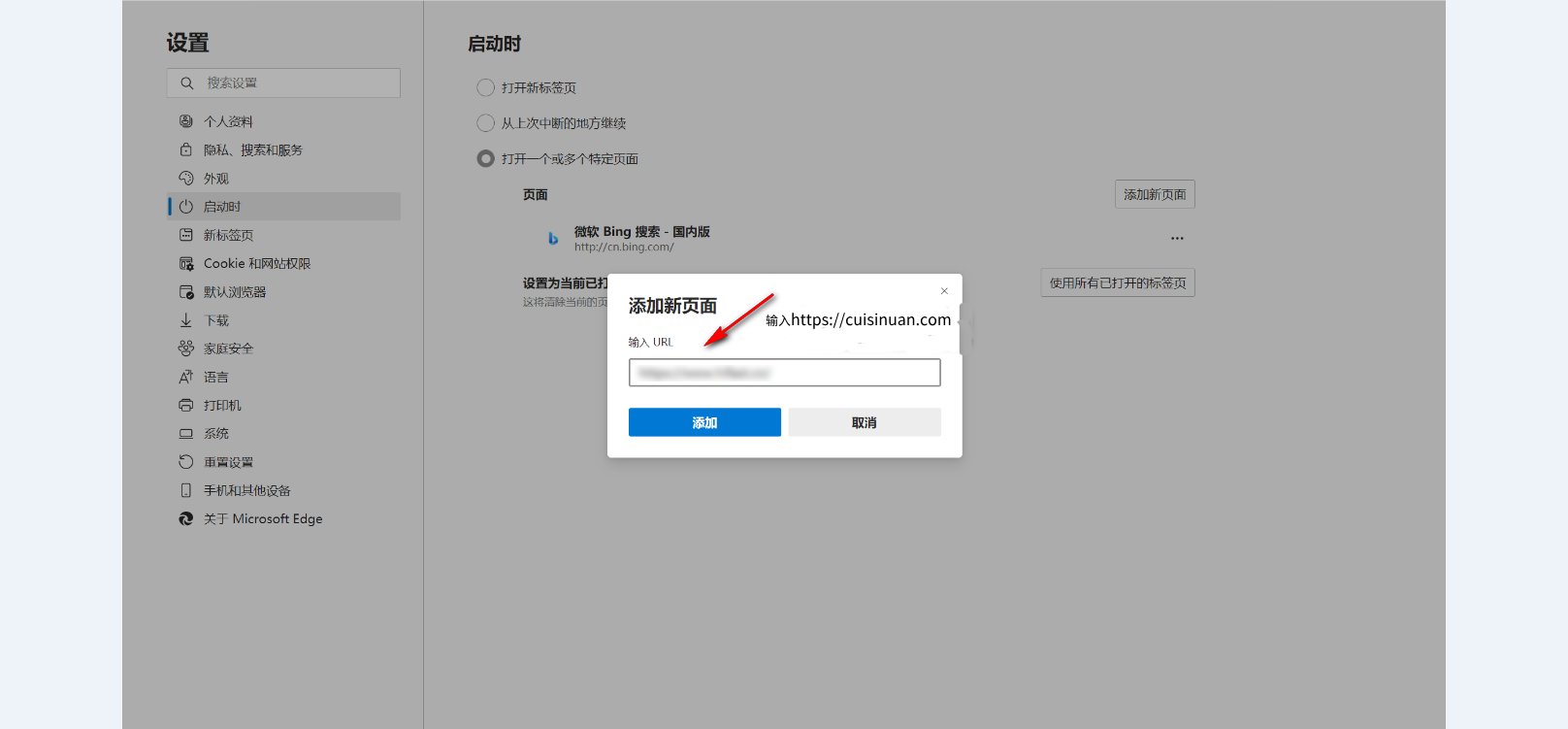Choose 从上次中断的地方继续 radio option
Image resolution: width=1568 pixels, height=729 pixels.
pyautogui.click(x=486, y=123)
